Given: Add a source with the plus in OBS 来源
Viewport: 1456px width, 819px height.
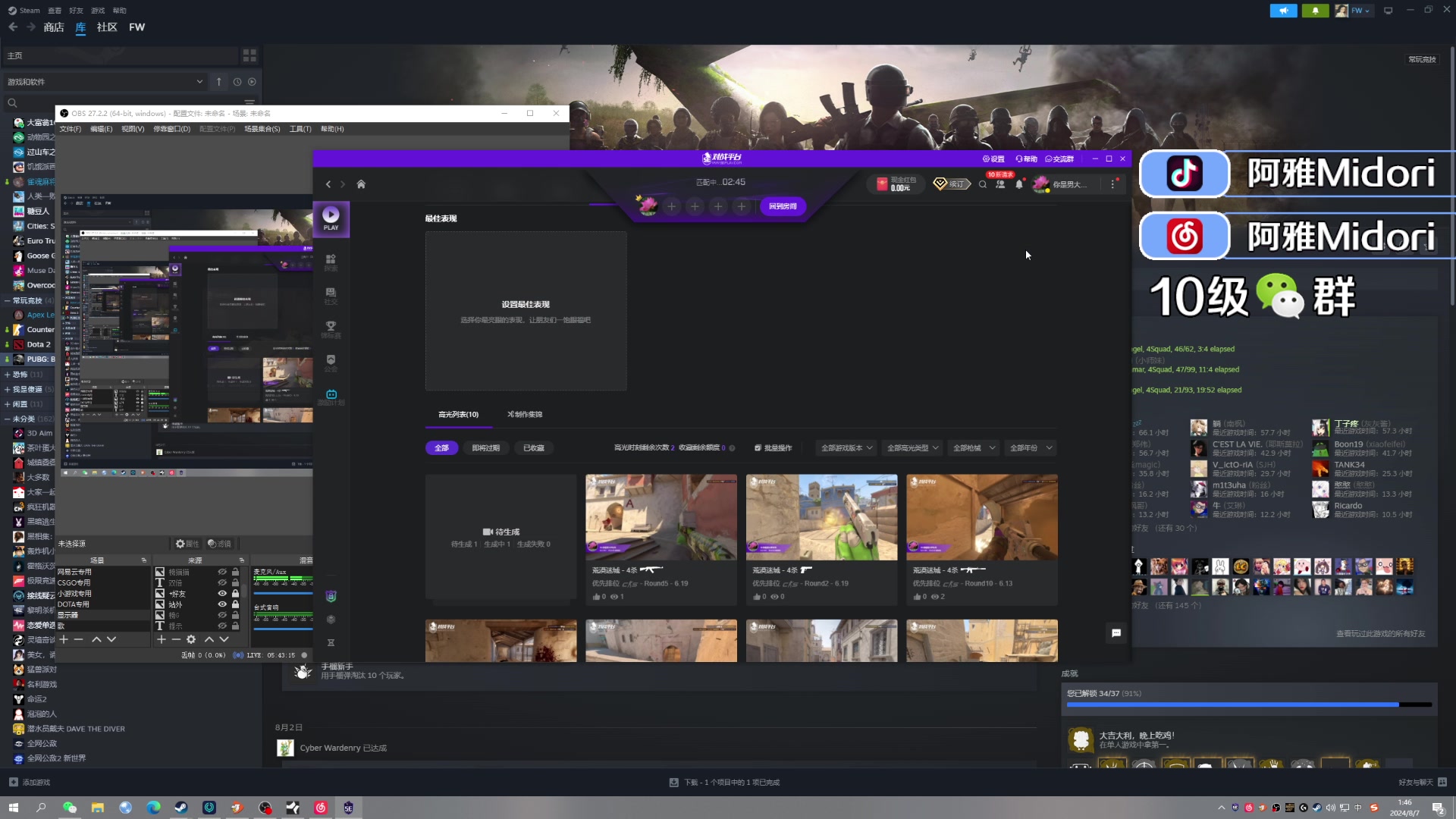Looking at the screenshot, I should coord(161,639).
